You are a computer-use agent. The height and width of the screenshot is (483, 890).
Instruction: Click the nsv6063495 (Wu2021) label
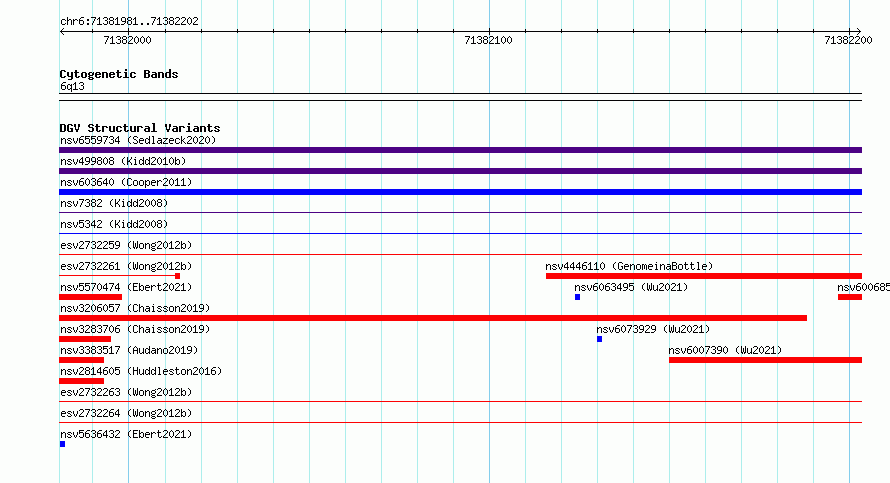[x=631, y=287]
